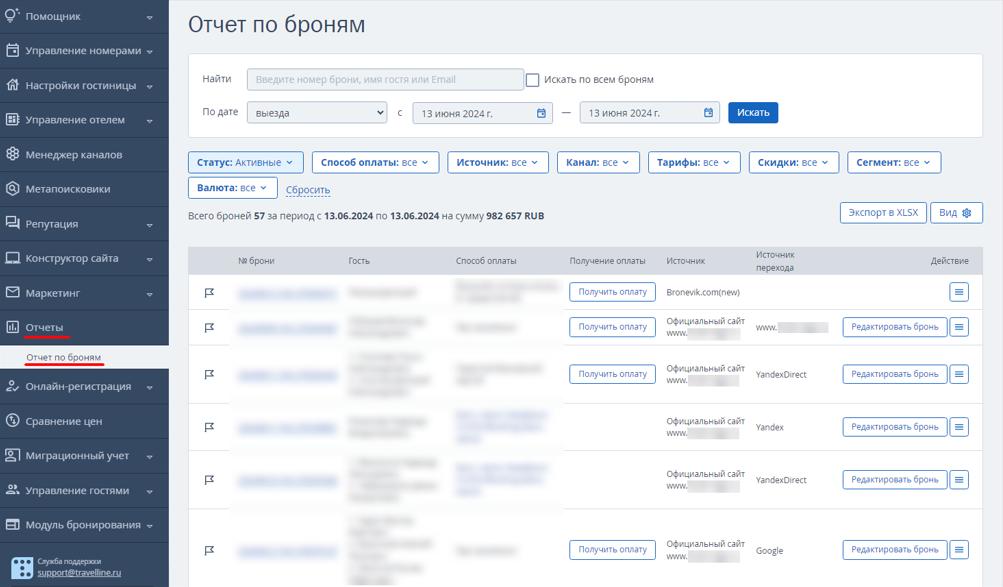Click the Сбросить filters link
The width and height of the screenshot is (1003, 587).
pos(308,190)
